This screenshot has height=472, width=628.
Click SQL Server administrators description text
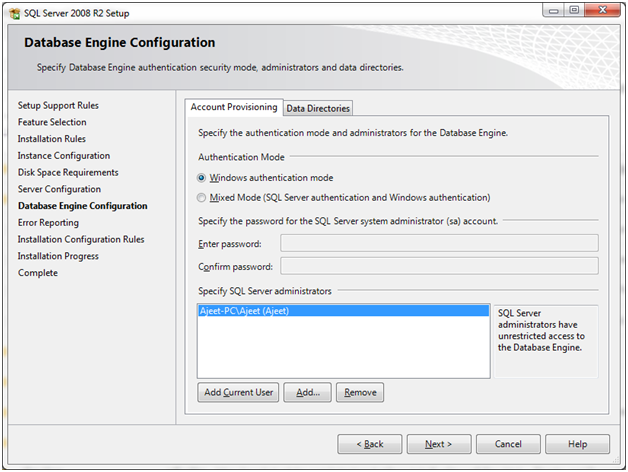coord(541,330)
